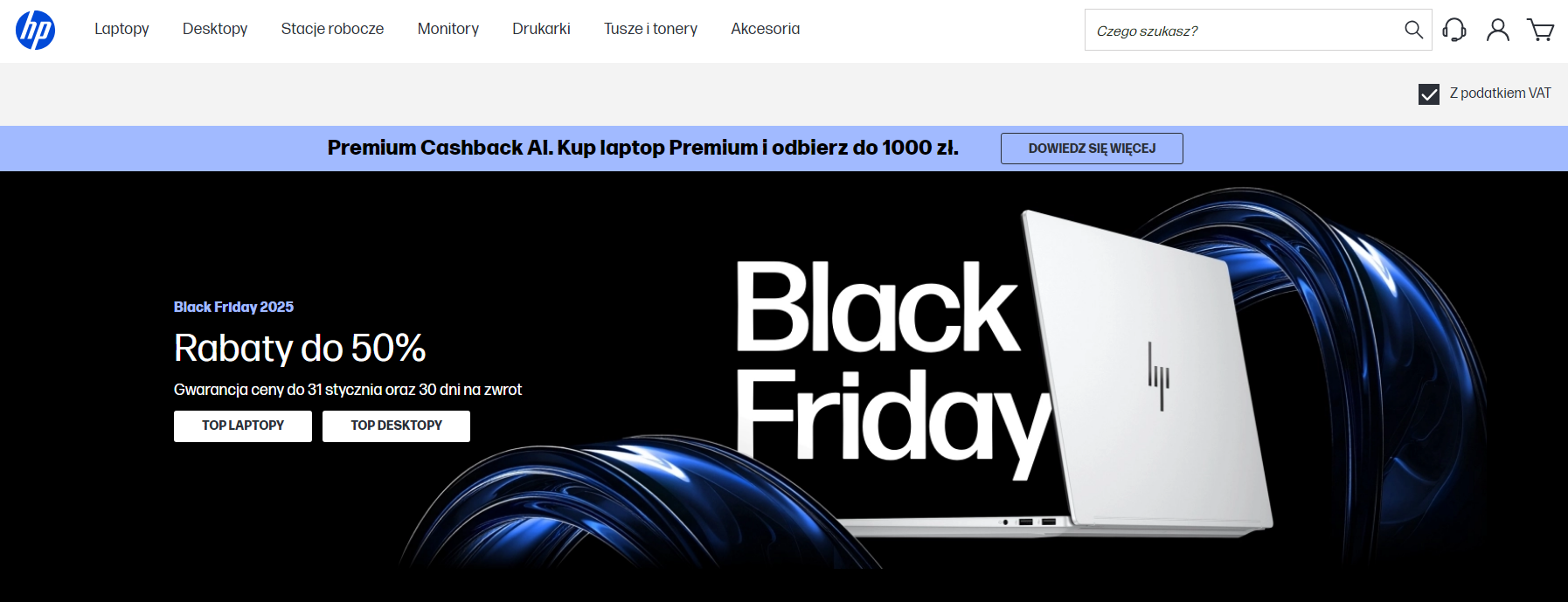This screenshot has width=1568, height=602.
Task: Open the headset support icon
Action: pyautogui.click(x=1454, y=30)
